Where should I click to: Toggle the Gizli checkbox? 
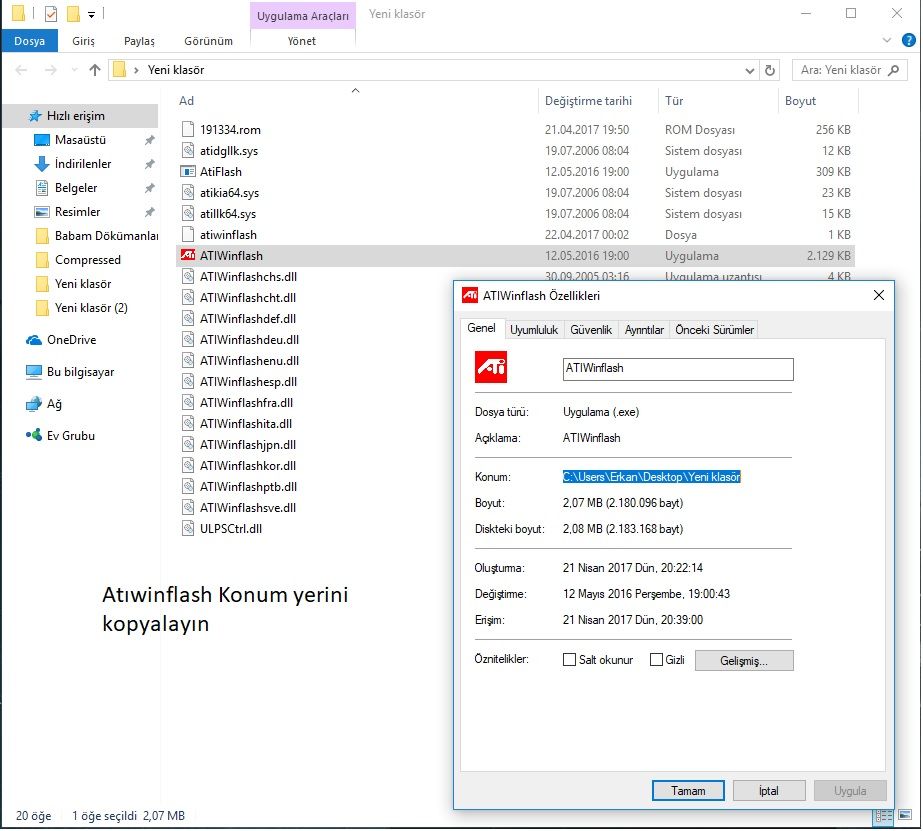pos(656,660)
